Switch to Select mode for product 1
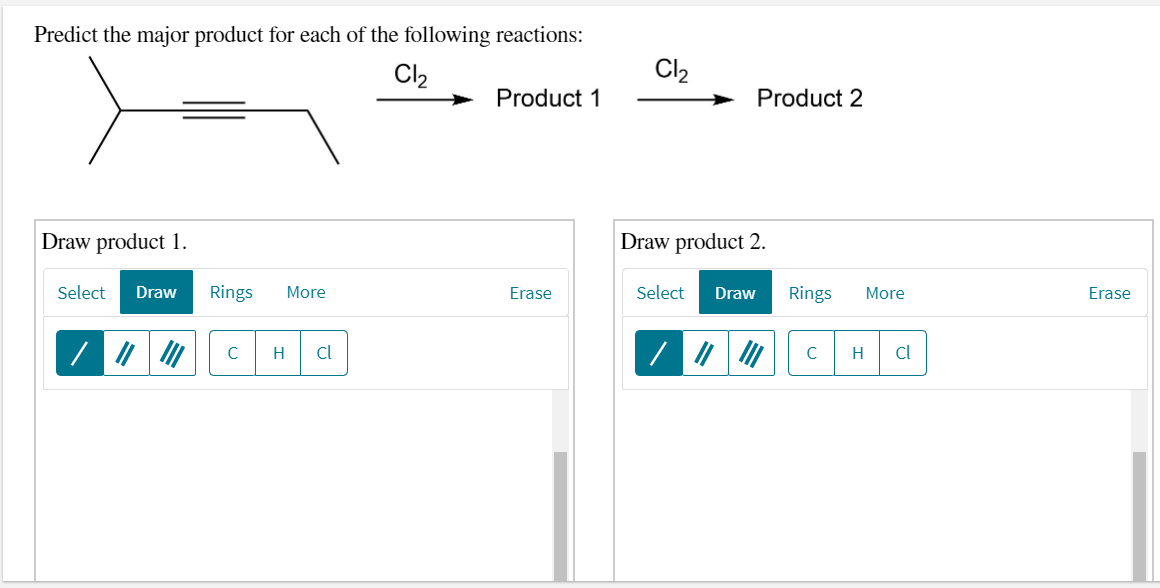Screen dimensions: 1160x588 tap(81, 293)
